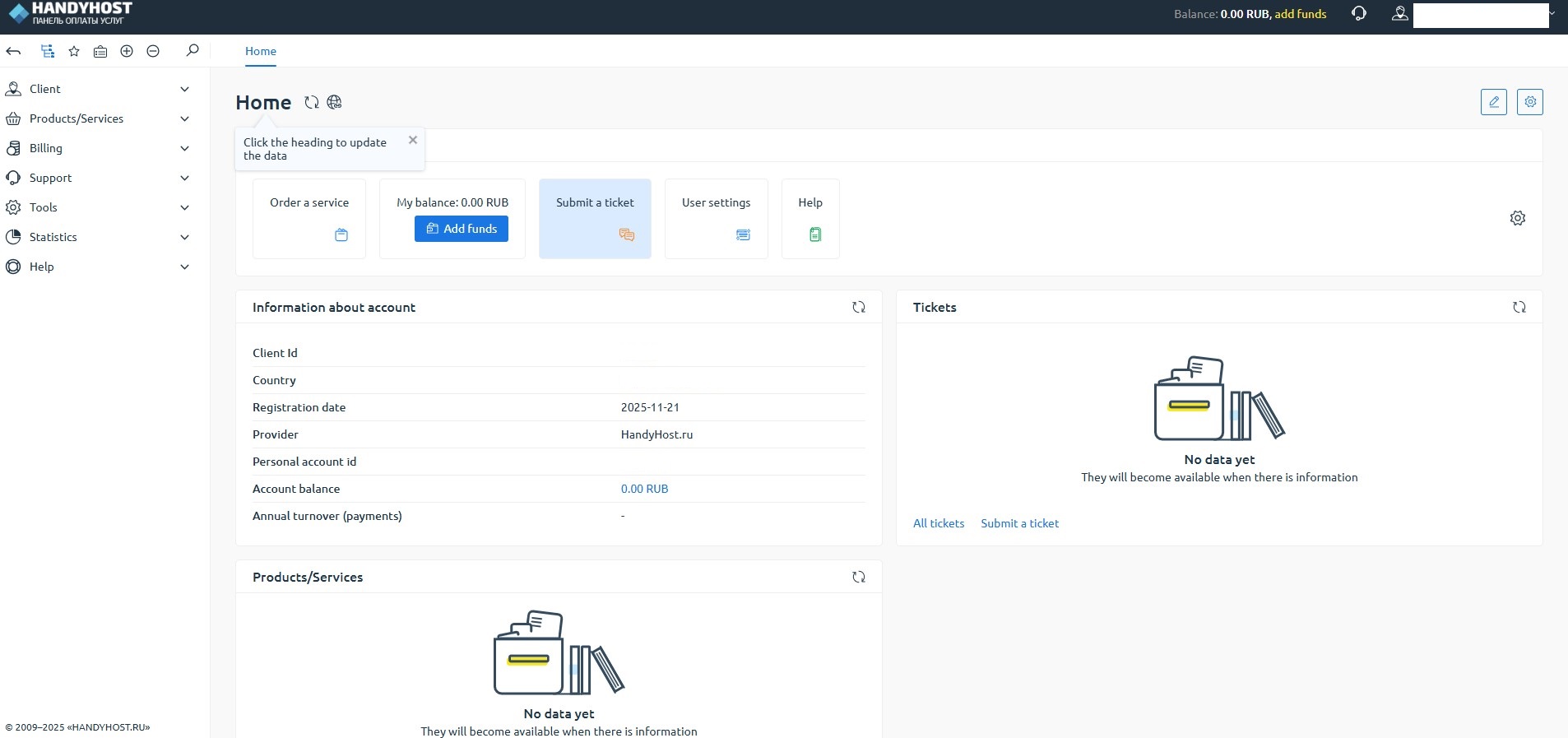
Task: Click the search magnifier icon
Action: pyautogui.click(x=193, y=51)
